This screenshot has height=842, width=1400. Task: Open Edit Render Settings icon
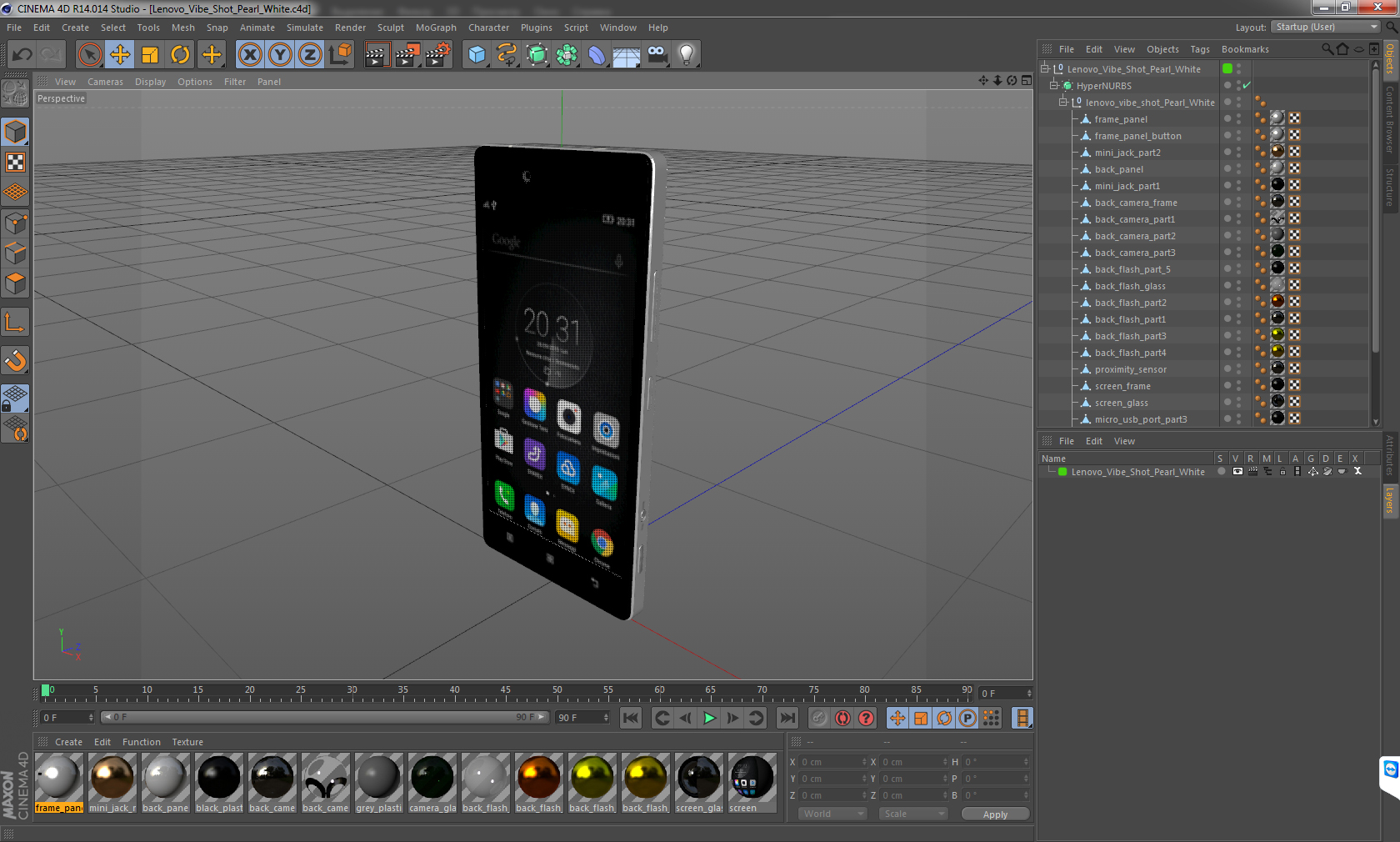[438, 55]
